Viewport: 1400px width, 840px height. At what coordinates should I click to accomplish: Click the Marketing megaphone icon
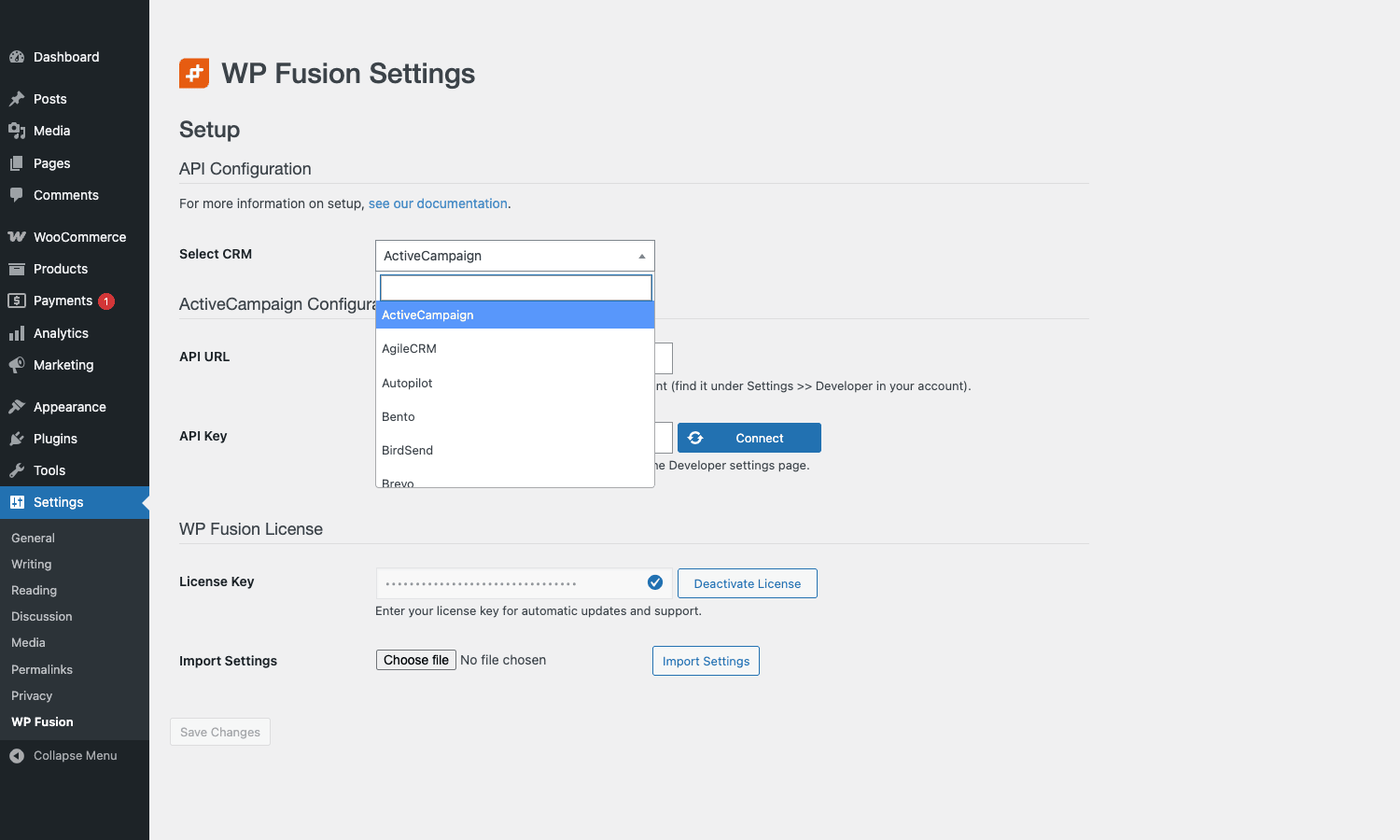[17, 365]
